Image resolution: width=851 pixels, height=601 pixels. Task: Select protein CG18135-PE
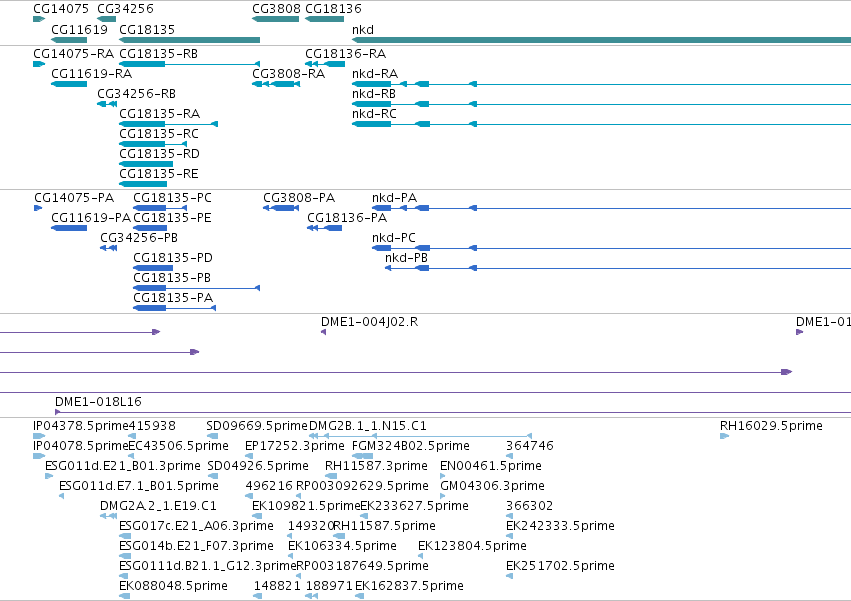pyautogui.click(x=150, y=228)
